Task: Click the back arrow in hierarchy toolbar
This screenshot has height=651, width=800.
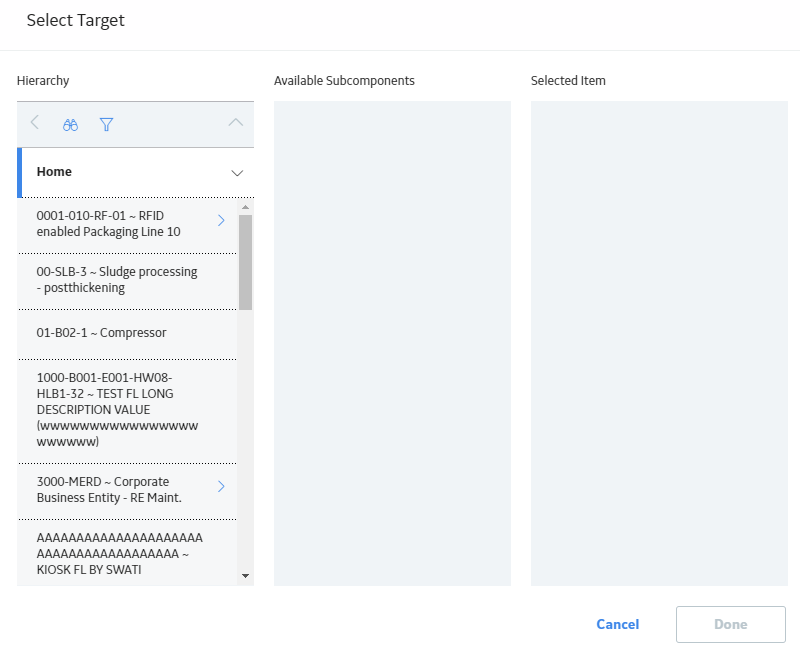Action: (35, 122)
